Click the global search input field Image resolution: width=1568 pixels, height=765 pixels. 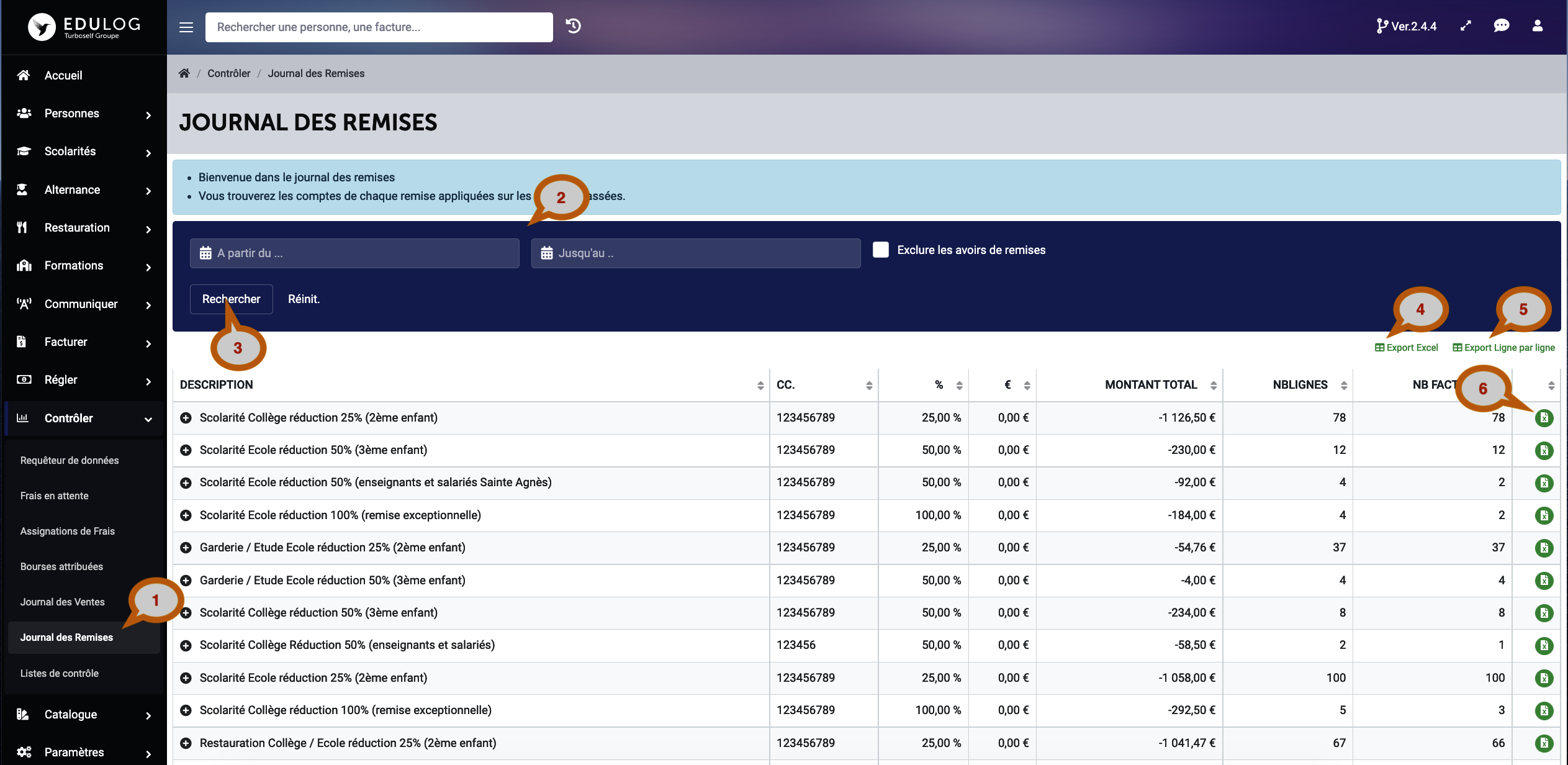coord(379,27)
